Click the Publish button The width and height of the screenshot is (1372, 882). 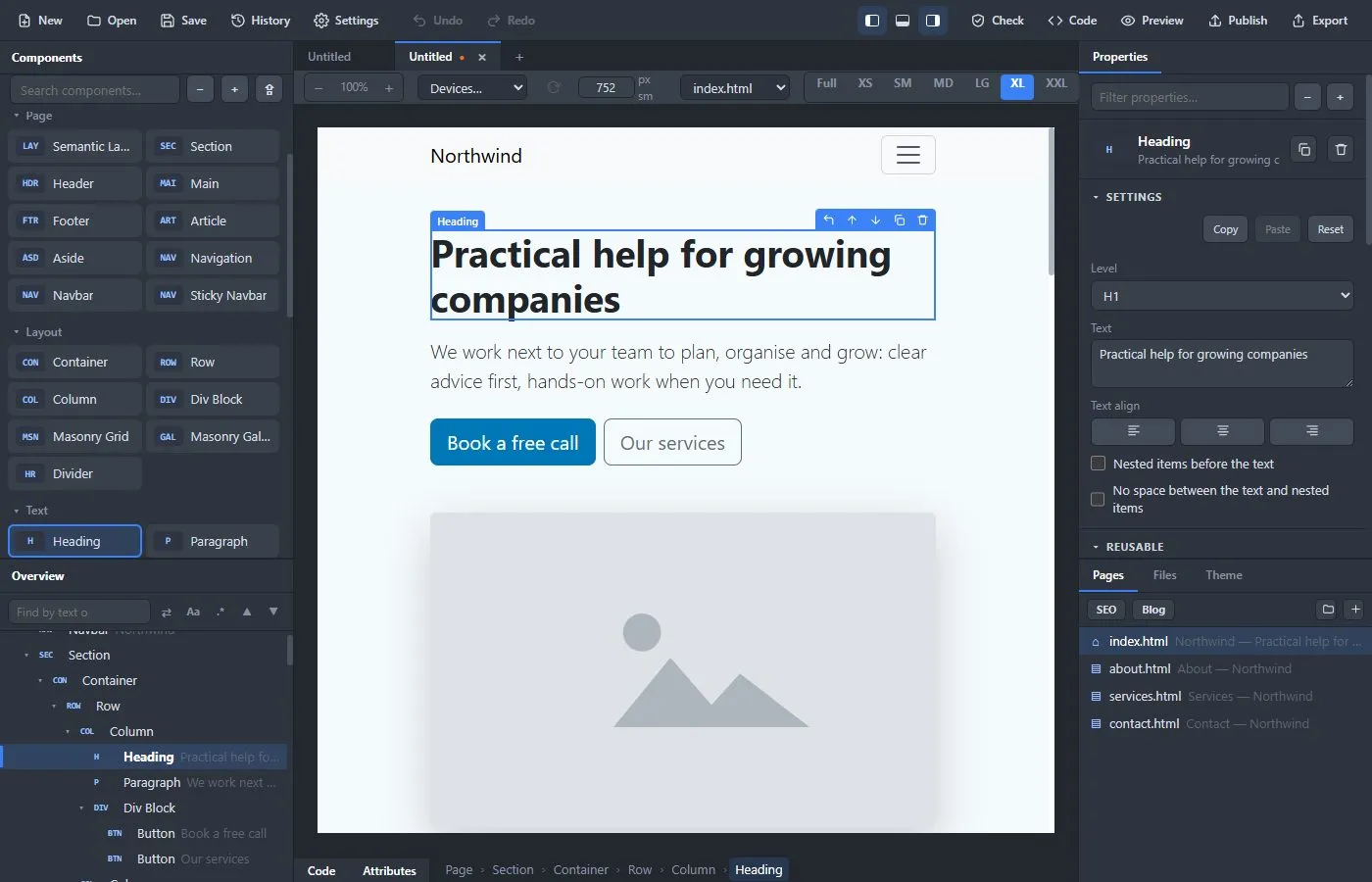click(x=1237, y=21)
